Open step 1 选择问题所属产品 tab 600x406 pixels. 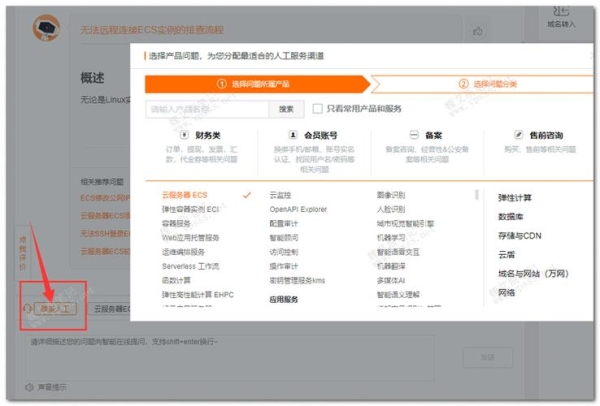(x=258, y=84)
